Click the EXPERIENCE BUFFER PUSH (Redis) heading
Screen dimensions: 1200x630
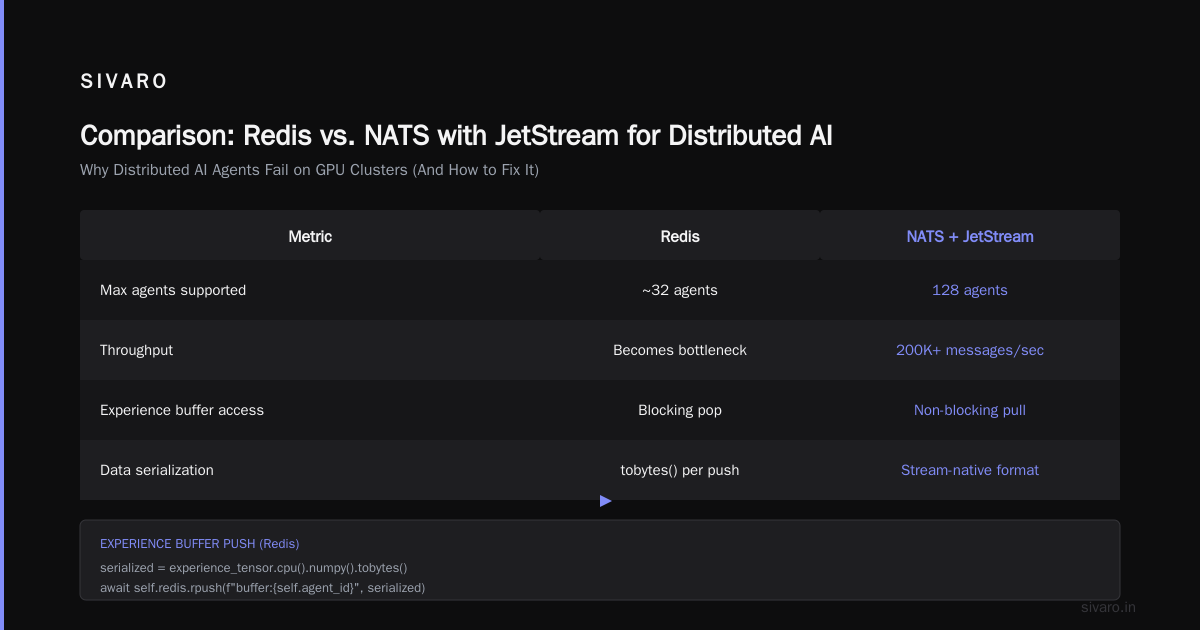pyautogui.click(x=200, y=544)
